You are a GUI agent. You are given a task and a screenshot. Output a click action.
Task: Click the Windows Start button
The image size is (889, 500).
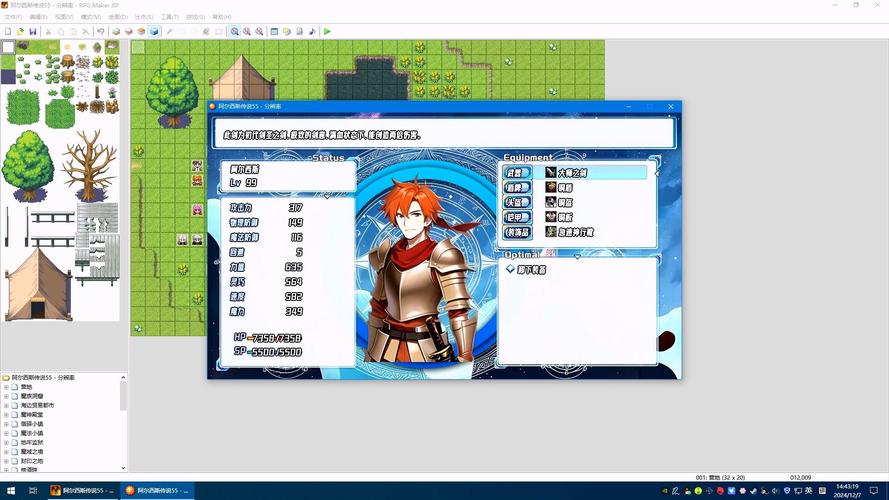pyautogui.click(x=10, y=490)
